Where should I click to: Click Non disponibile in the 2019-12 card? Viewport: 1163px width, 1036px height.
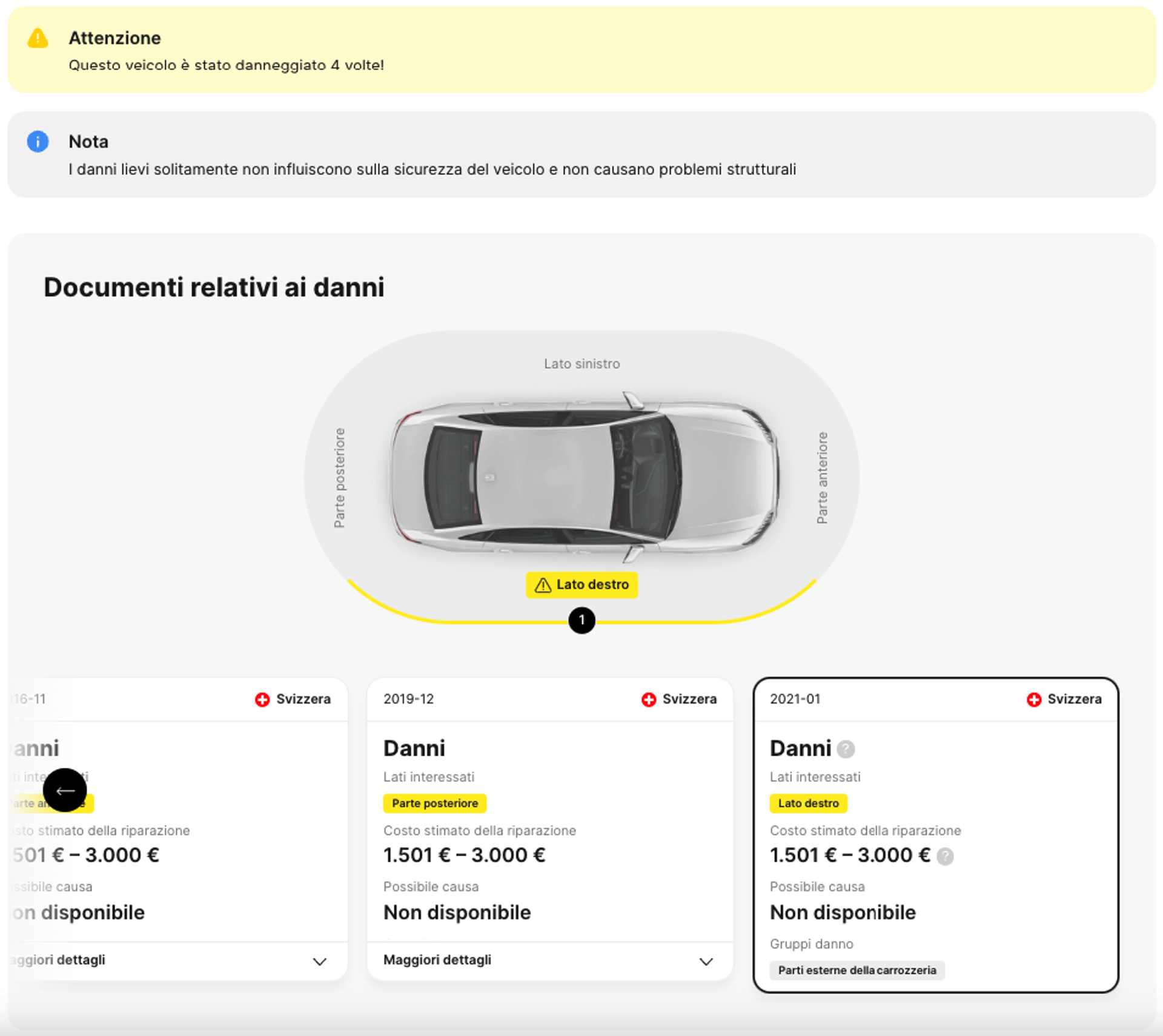coord(457,912)
